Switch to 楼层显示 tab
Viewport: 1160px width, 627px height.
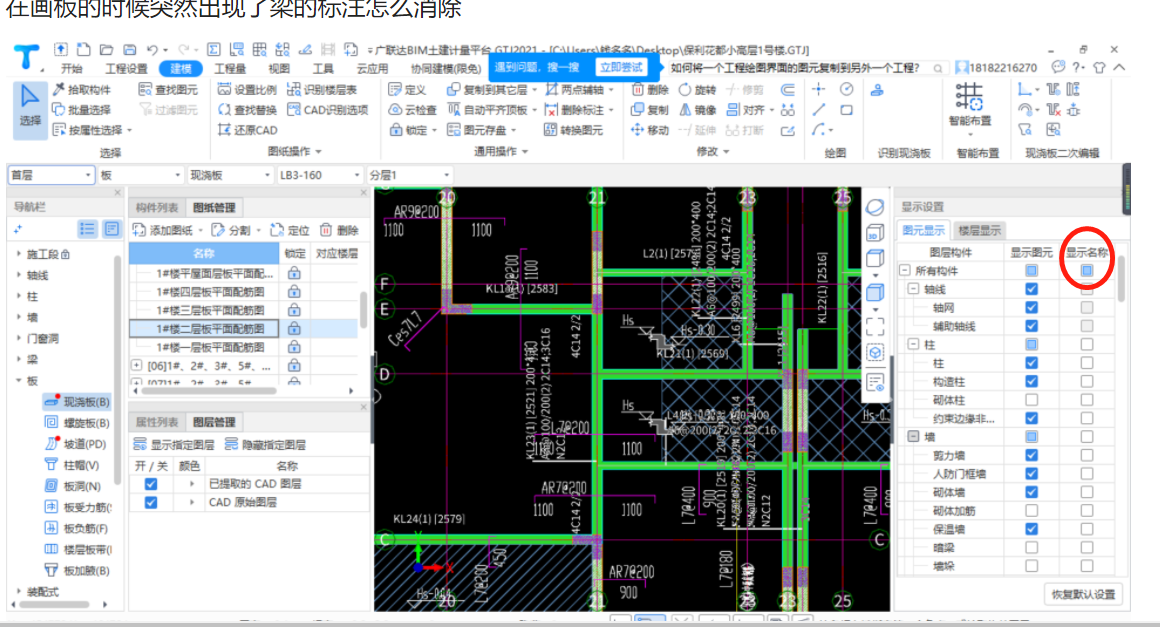979,230
